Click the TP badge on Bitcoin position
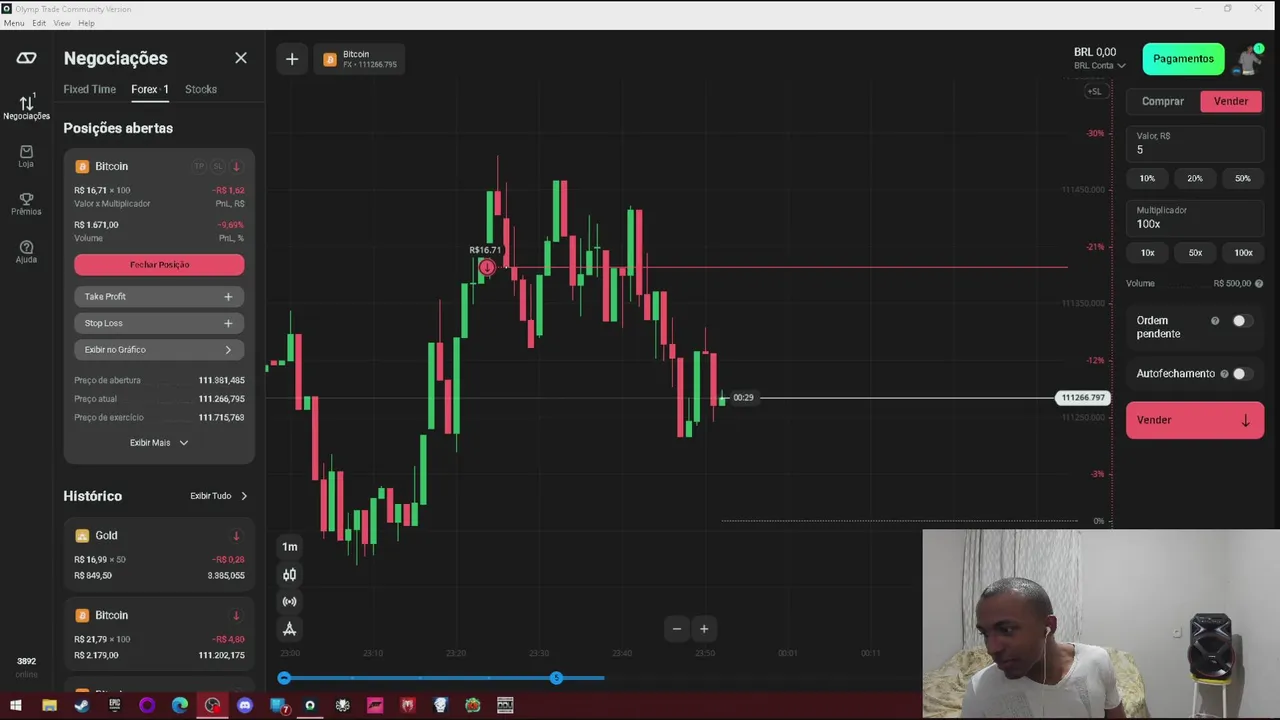The image size is (1280, 720). coord(199,166)
